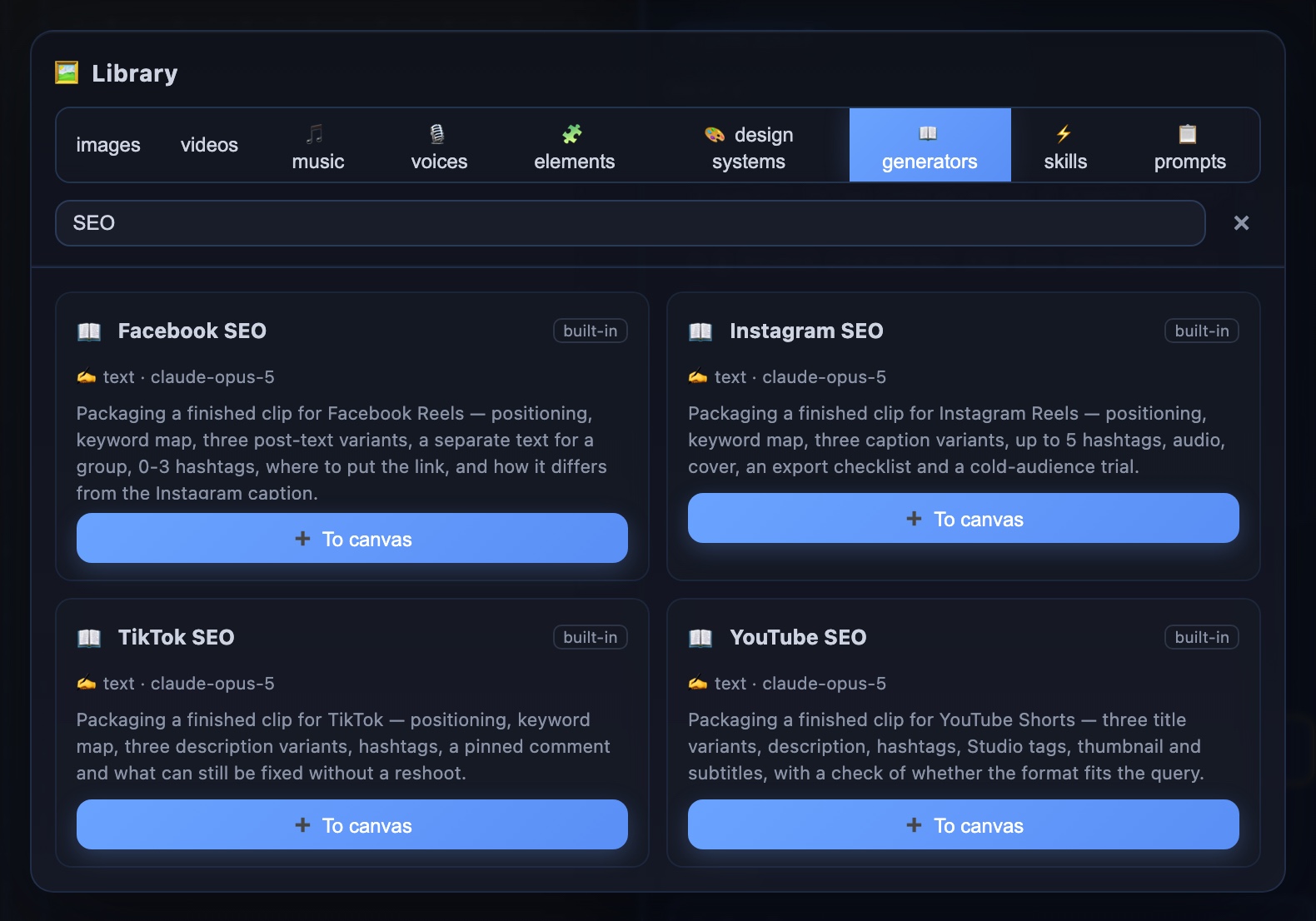
Task: Focus the SEO search field
Action: click(630, 222)
